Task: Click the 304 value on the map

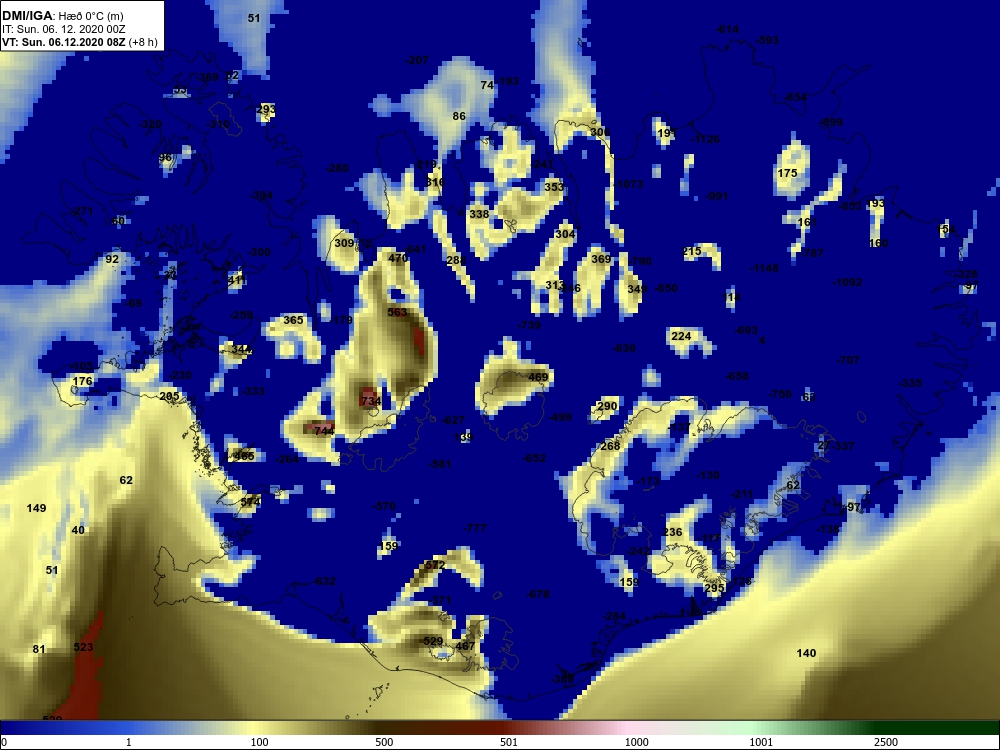Action: [x=565, y=234]
